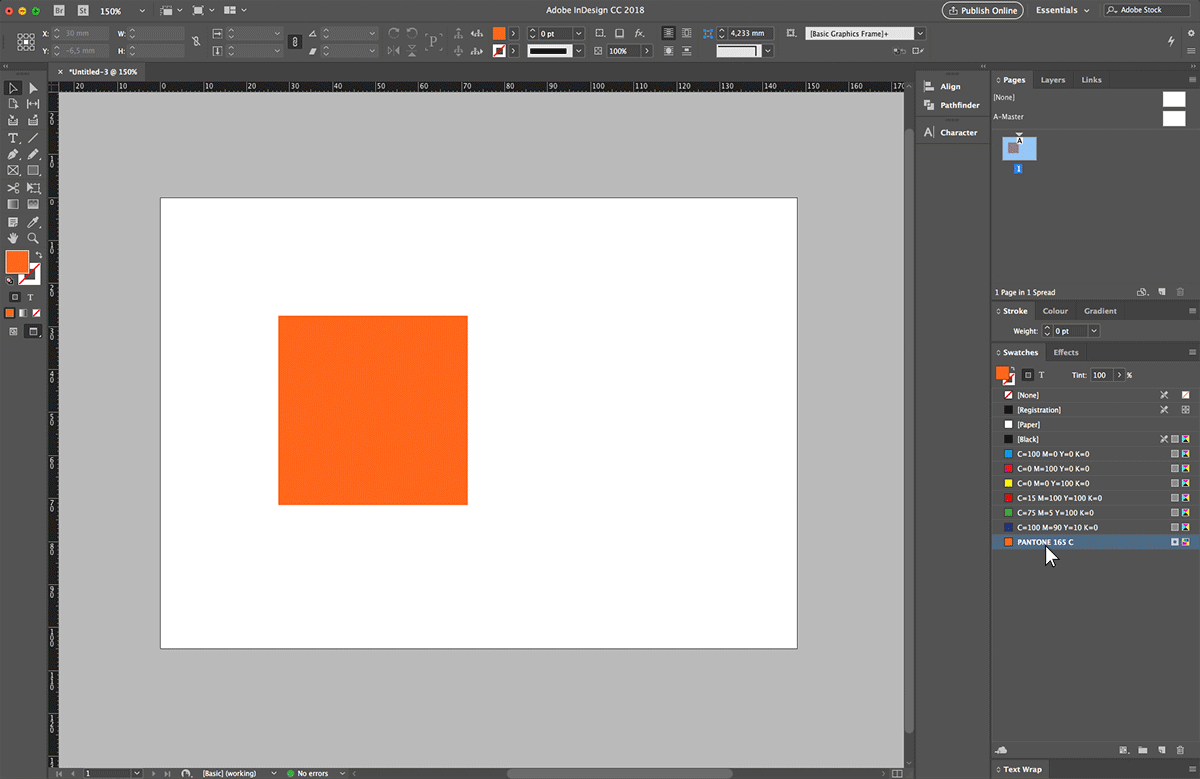Select the Pen tool
Screen dimensions: 1200x779
[x=13, y=154]
